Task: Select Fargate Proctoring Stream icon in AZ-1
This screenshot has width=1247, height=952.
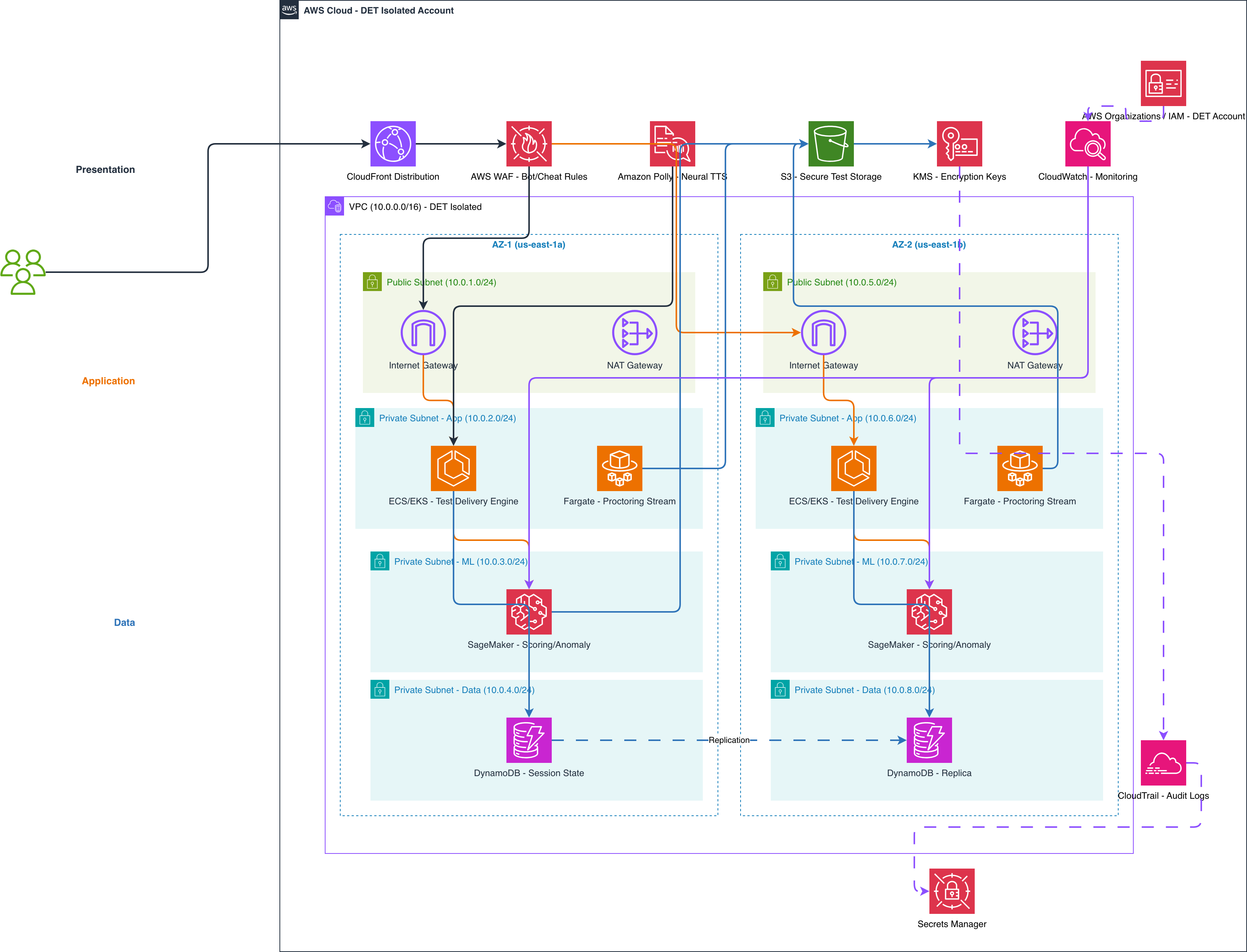Action: click(619, 468)
